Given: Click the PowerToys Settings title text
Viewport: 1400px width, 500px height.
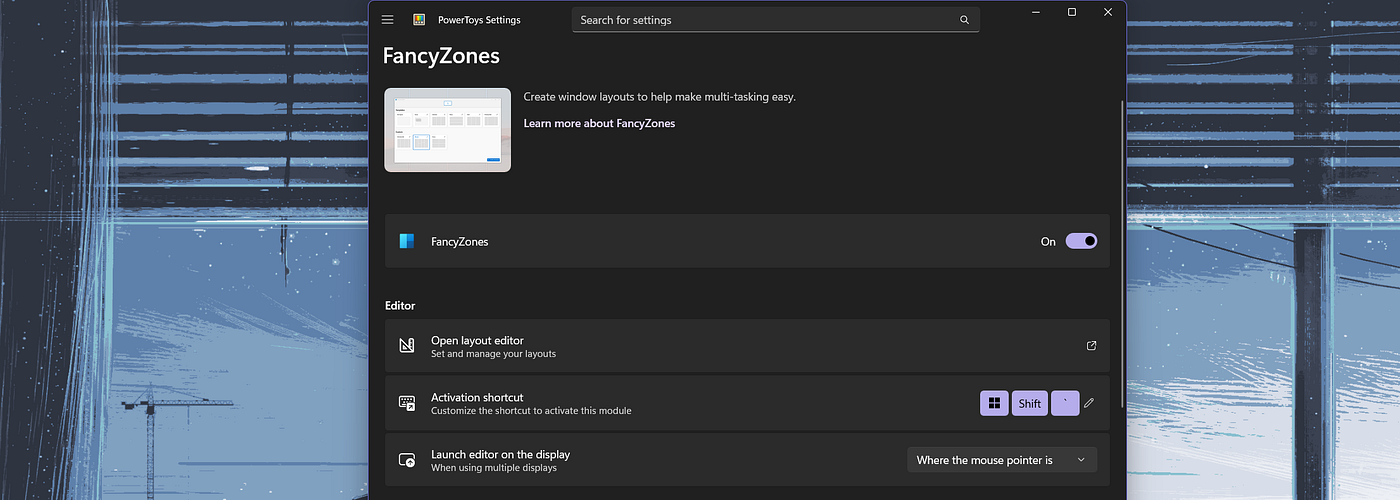Looking at the screenshot, I should (x=479, y=20).
